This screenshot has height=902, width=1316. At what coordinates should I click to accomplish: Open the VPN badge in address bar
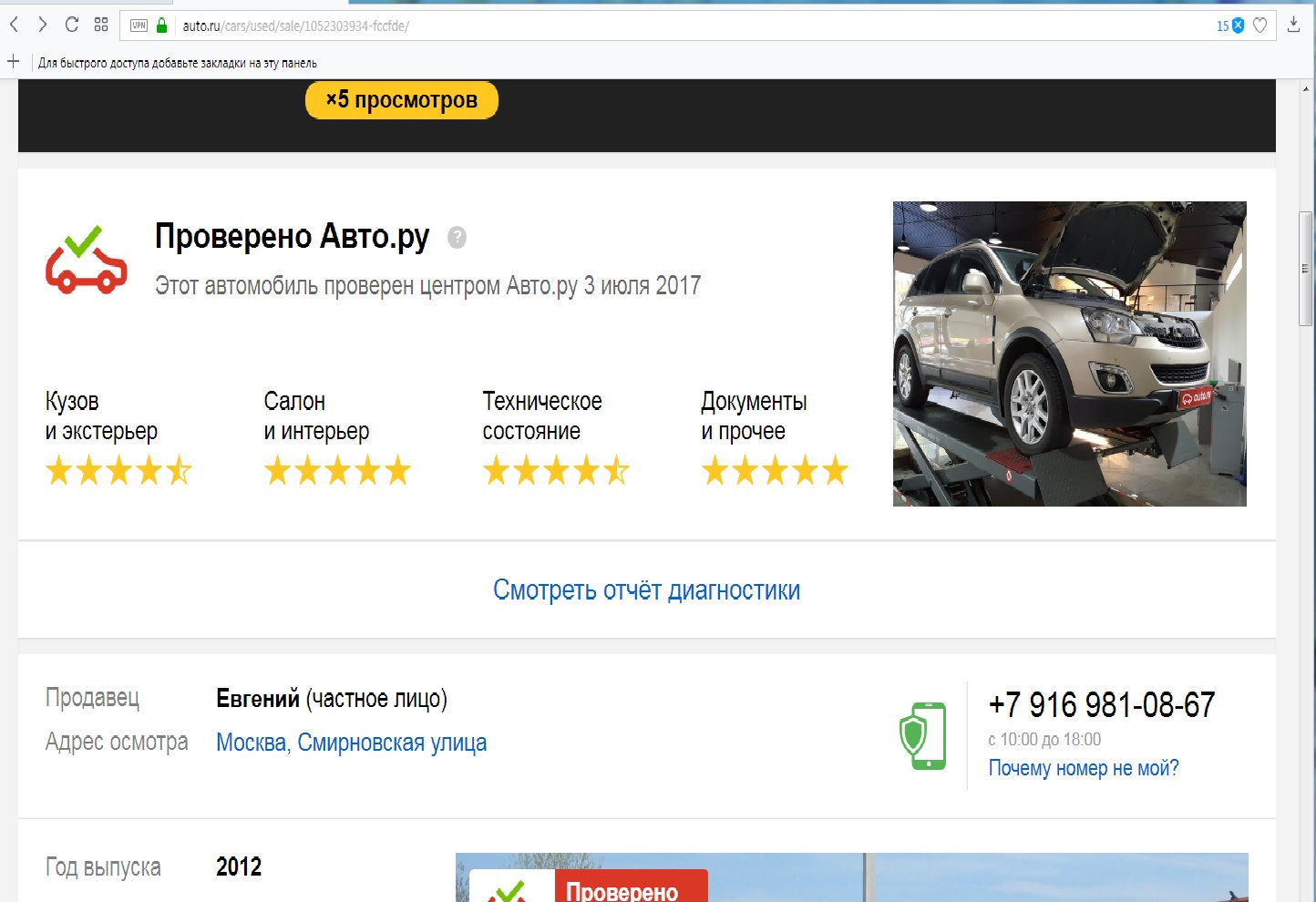pos(139,26)
